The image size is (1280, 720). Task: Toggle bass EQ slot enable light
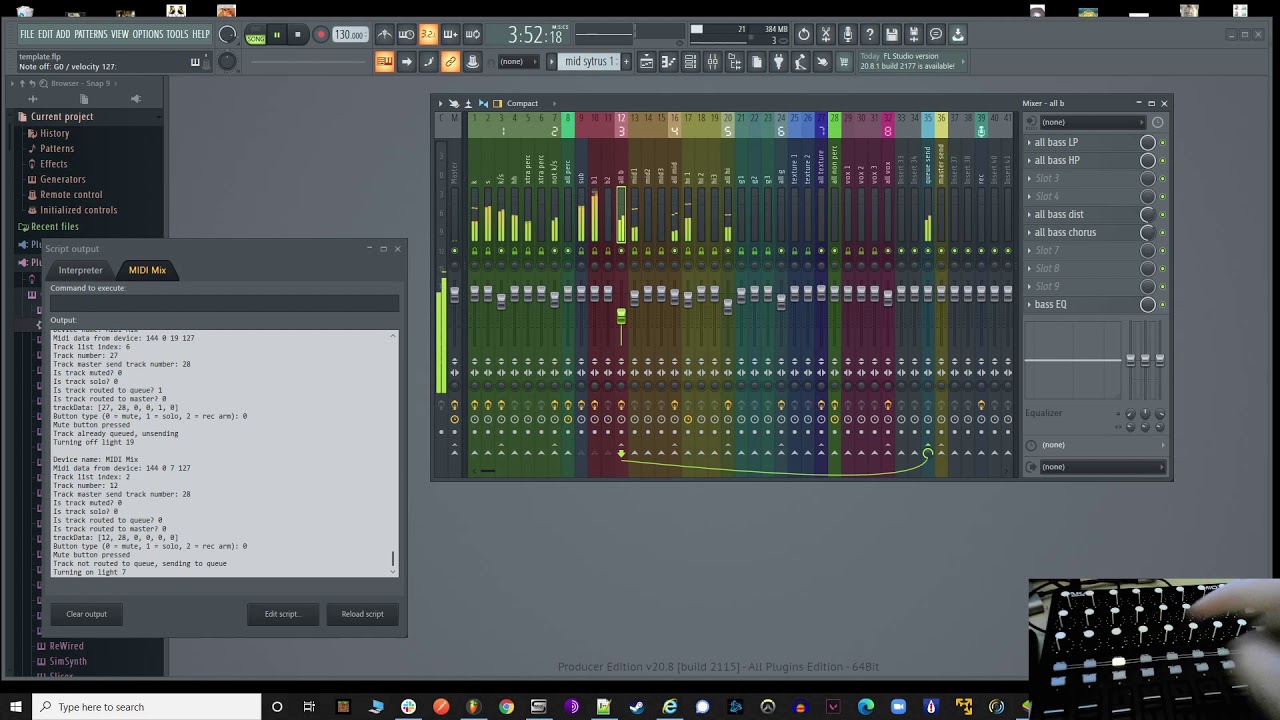click(1162, 304)
